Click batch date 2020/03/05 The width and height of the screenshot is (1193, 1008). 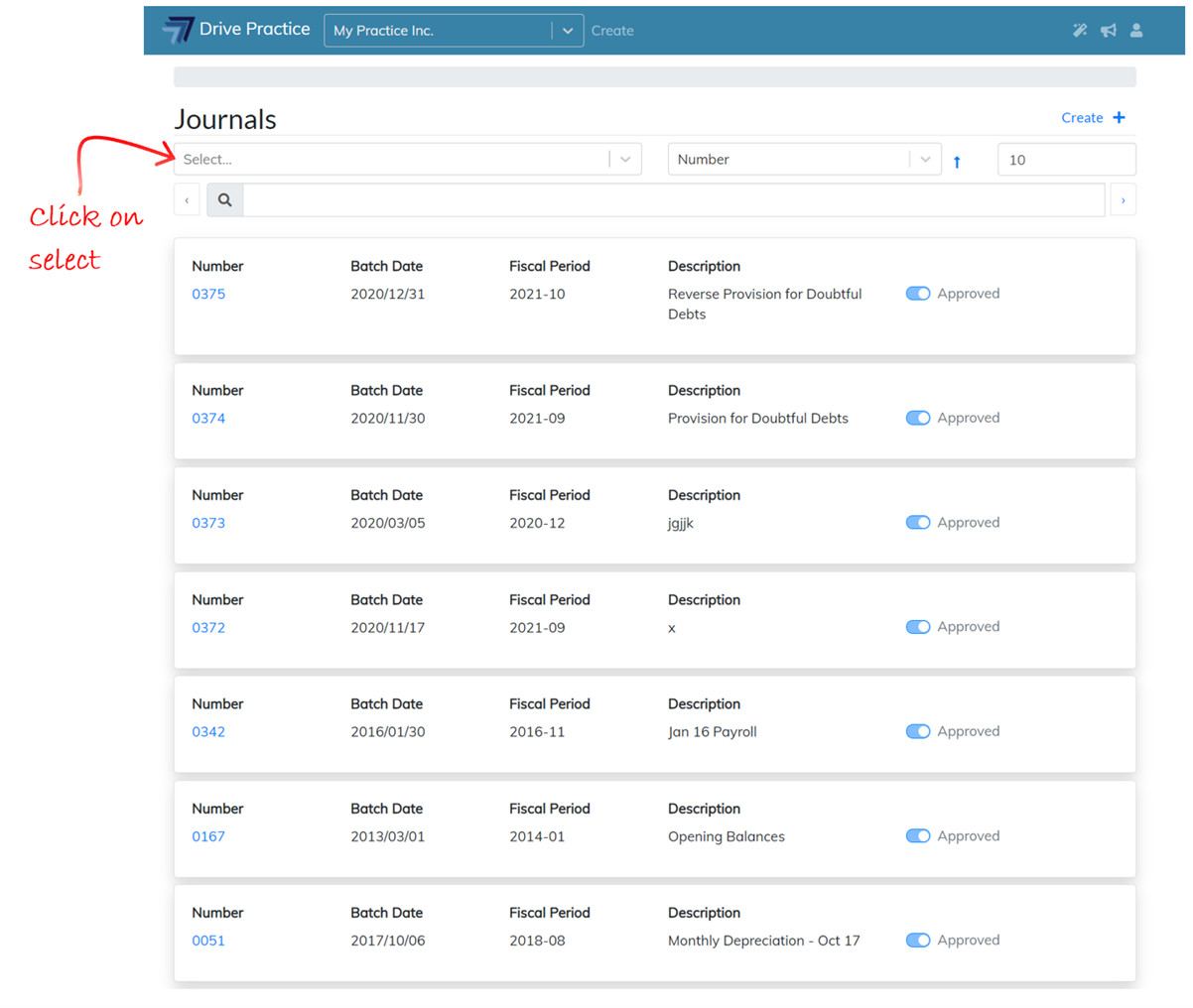coord(388,523)
